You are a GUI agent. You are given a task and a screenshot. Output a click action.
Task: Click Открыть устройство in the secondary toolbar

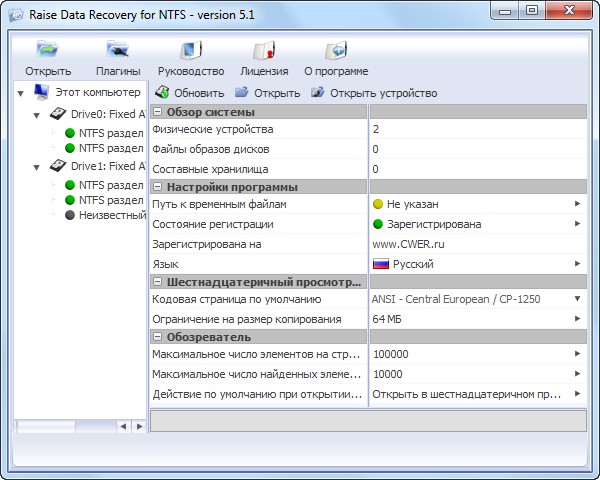click(x=373, y=93)
